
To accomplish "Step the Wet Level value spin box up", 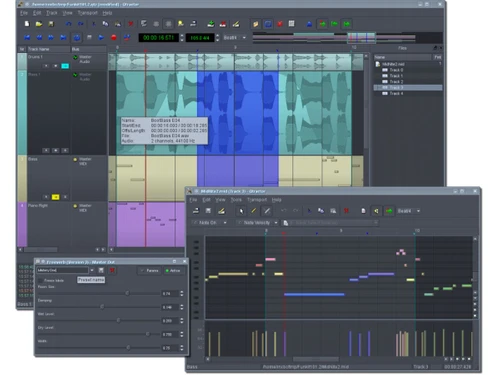I will [x=182, y=319].
